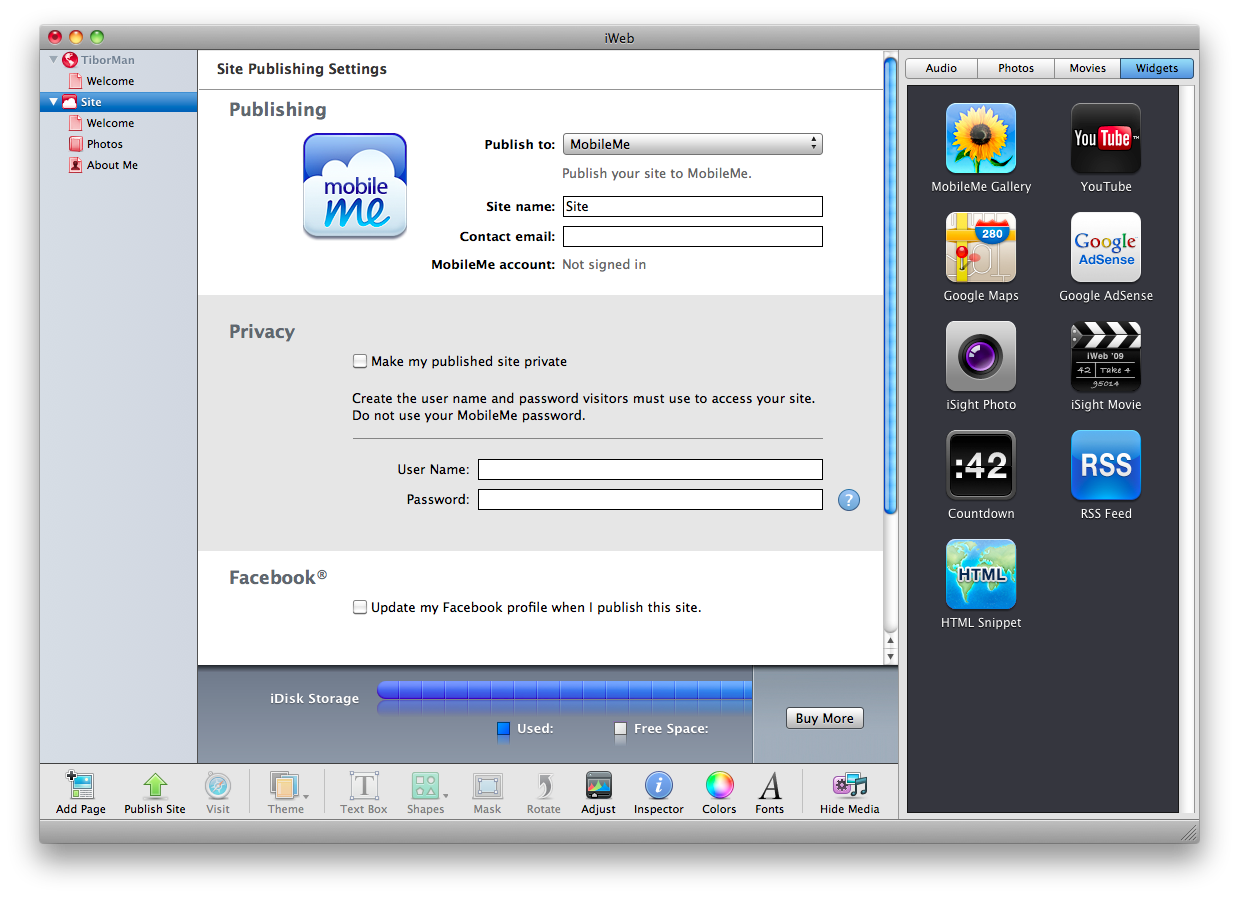This screenshot has width=1239, height=898.
Task: Enable Make my published site private
Action: (x=360, y=361)
